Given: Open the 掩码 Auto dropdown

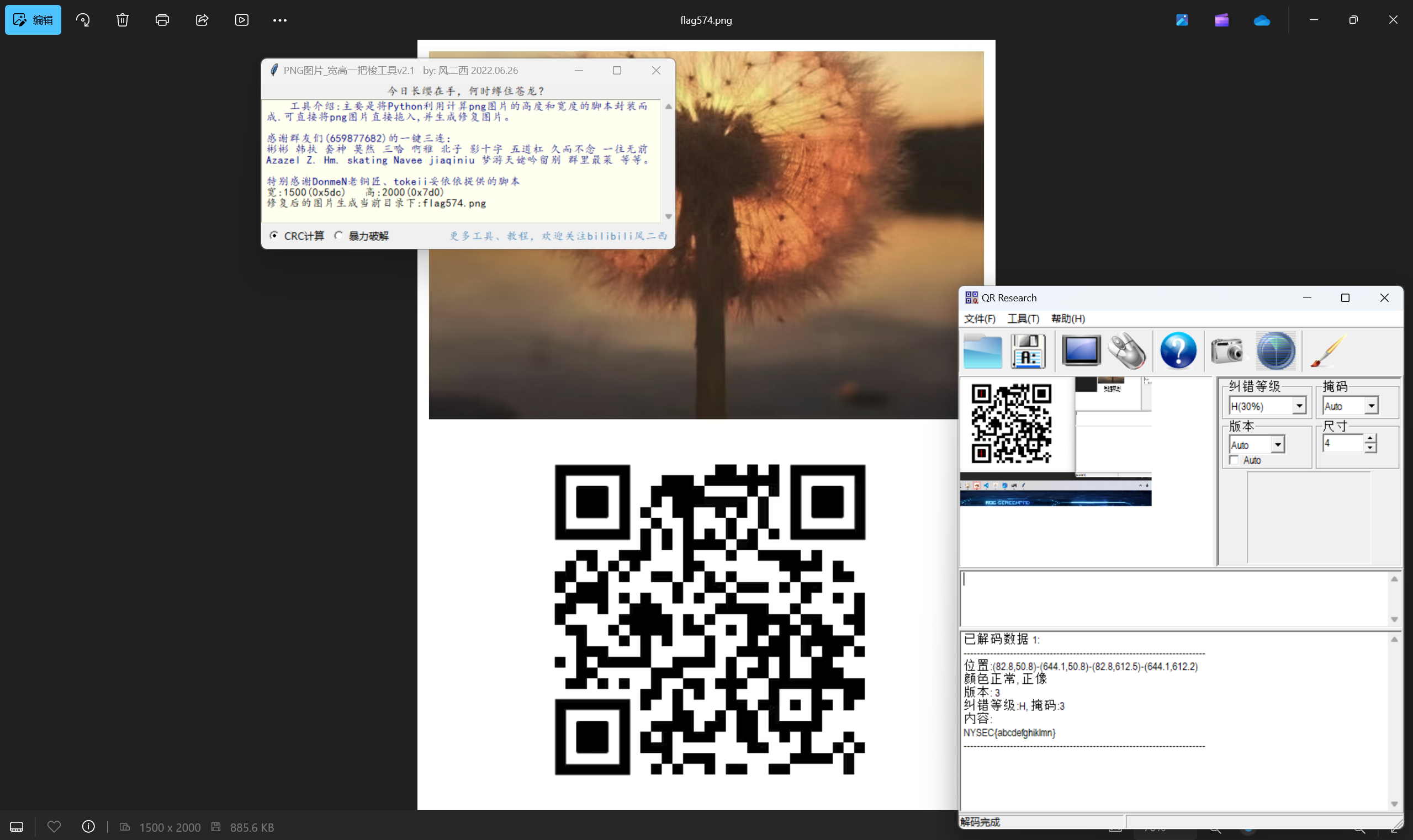Looking at the screenshot, I should point(1371,406).
